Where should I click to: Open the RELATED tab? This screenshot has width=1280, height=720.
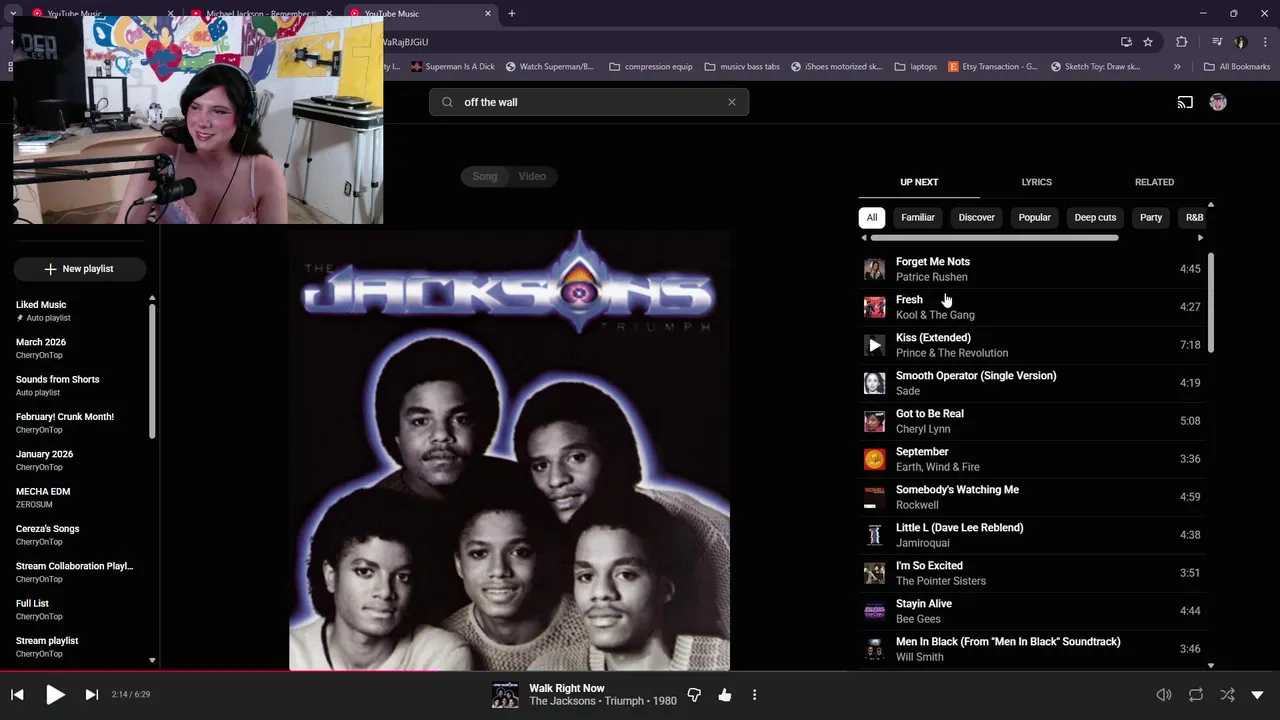tap(1154, 182)
